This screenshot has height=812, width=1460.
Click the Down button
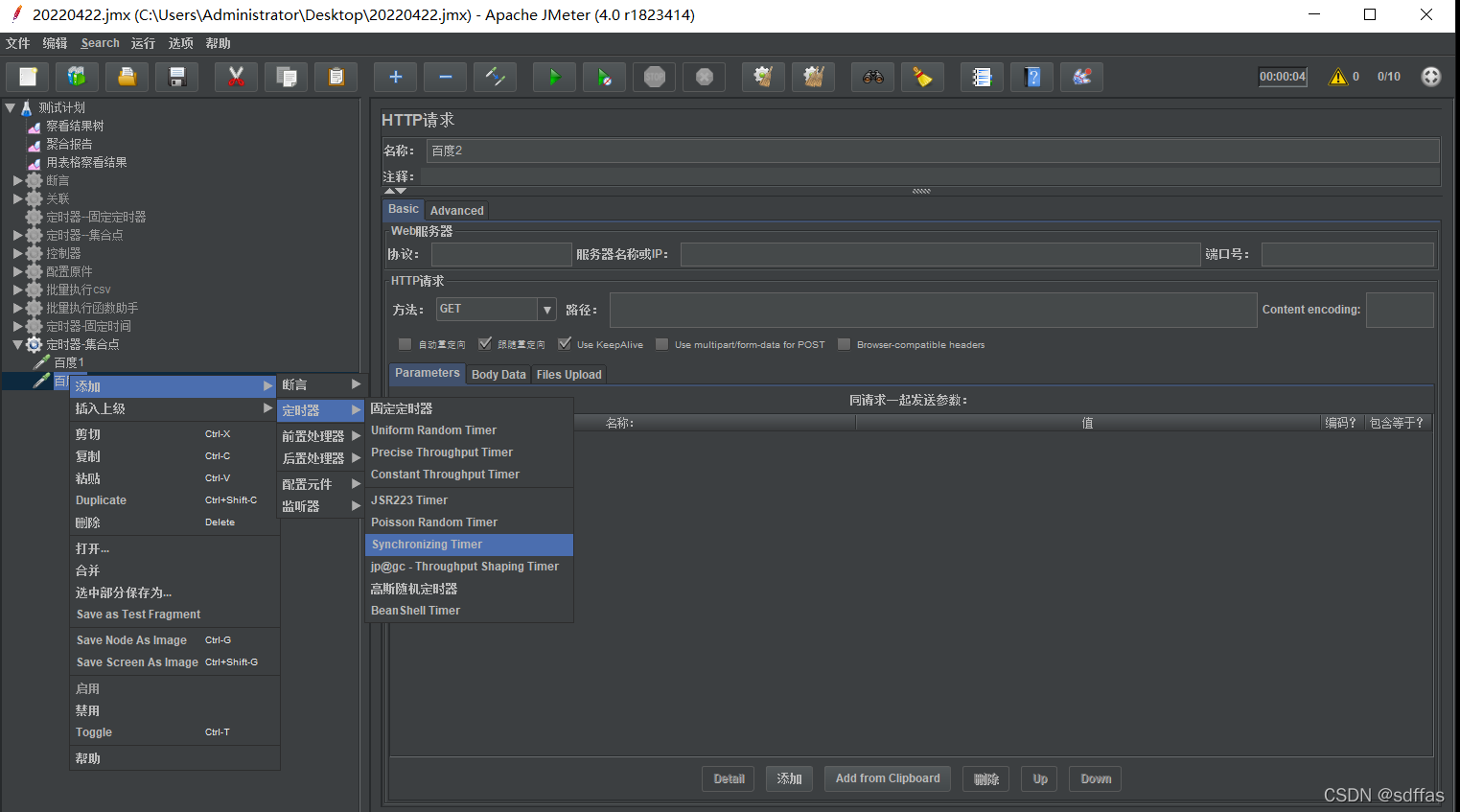click(x=1096, y=778)
